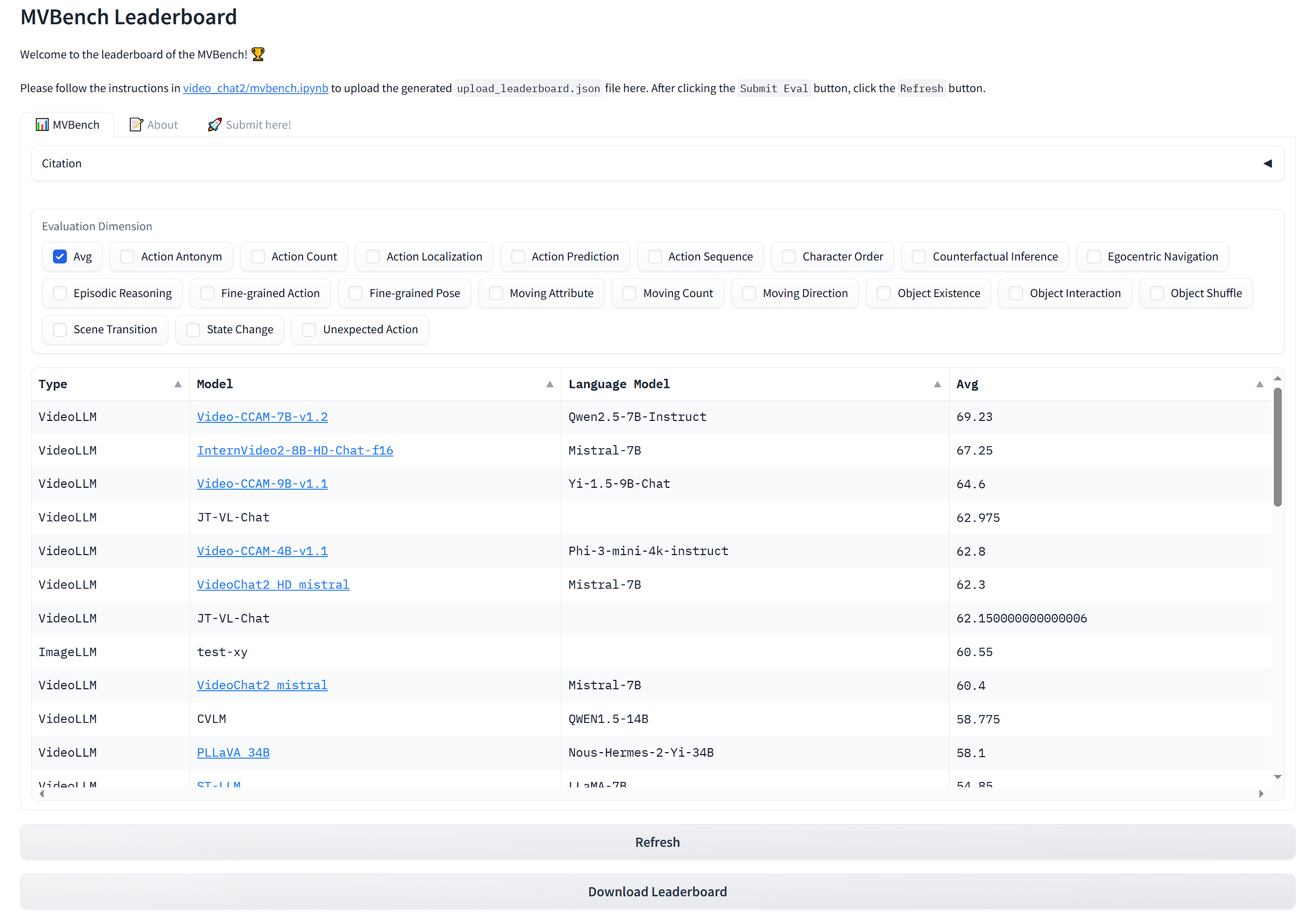Check the Object Shuffle dimension
Viewport: 1307px width, 924px height.
(1156, 293)
